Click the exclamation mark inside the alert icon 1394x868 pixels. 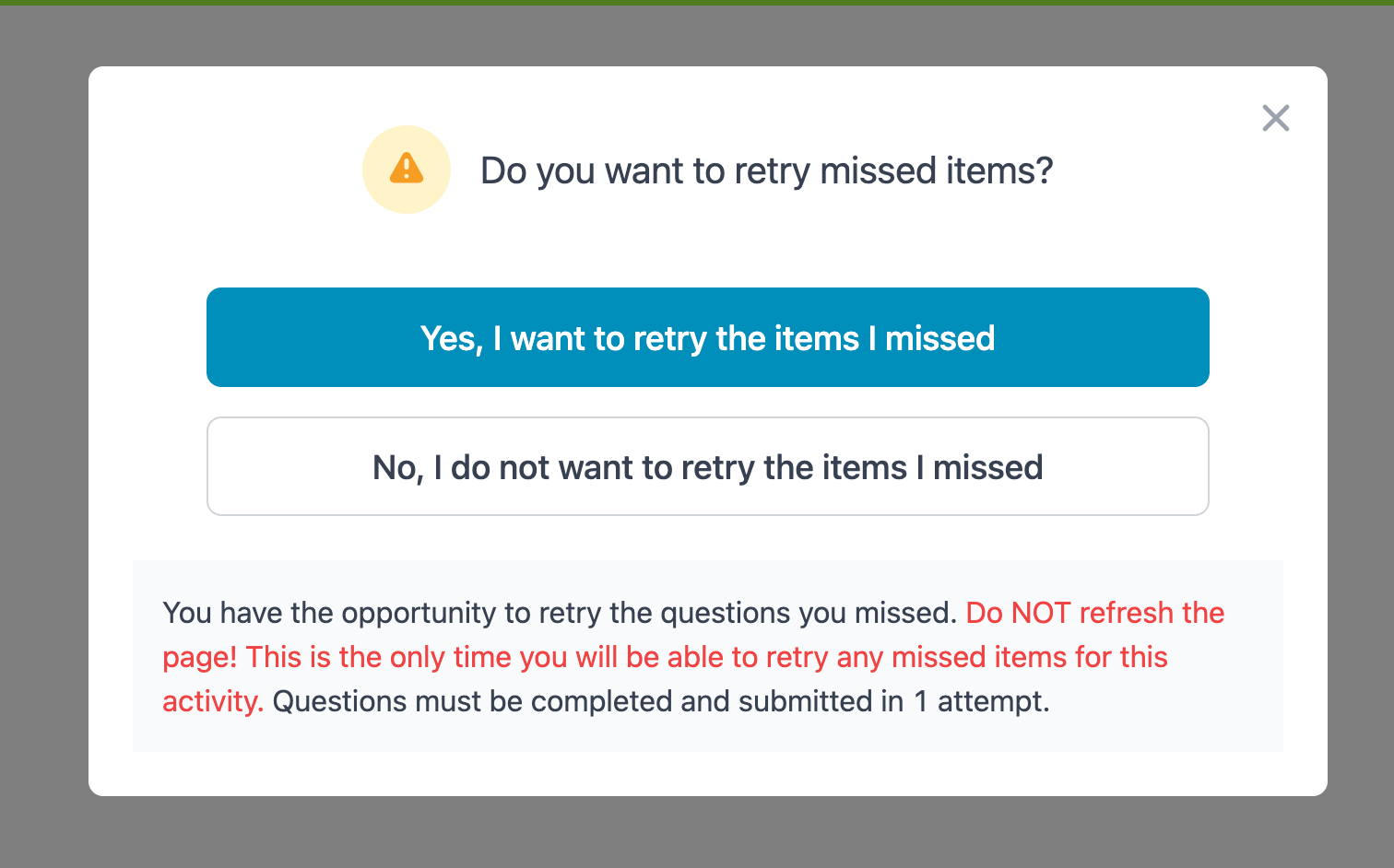(407, 170)
